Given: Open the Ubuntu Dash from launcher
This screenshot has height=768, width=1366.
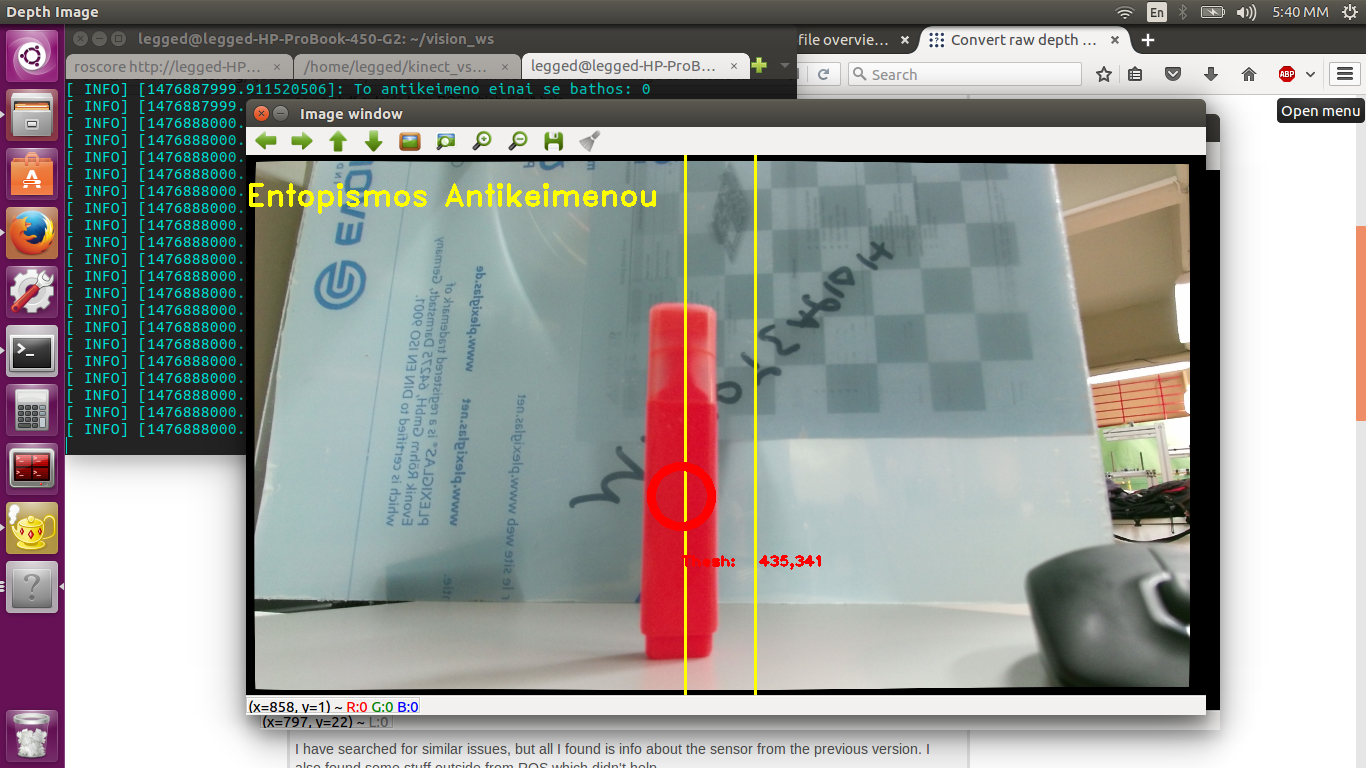Looking at the screenshot, I should click(32, 55).
